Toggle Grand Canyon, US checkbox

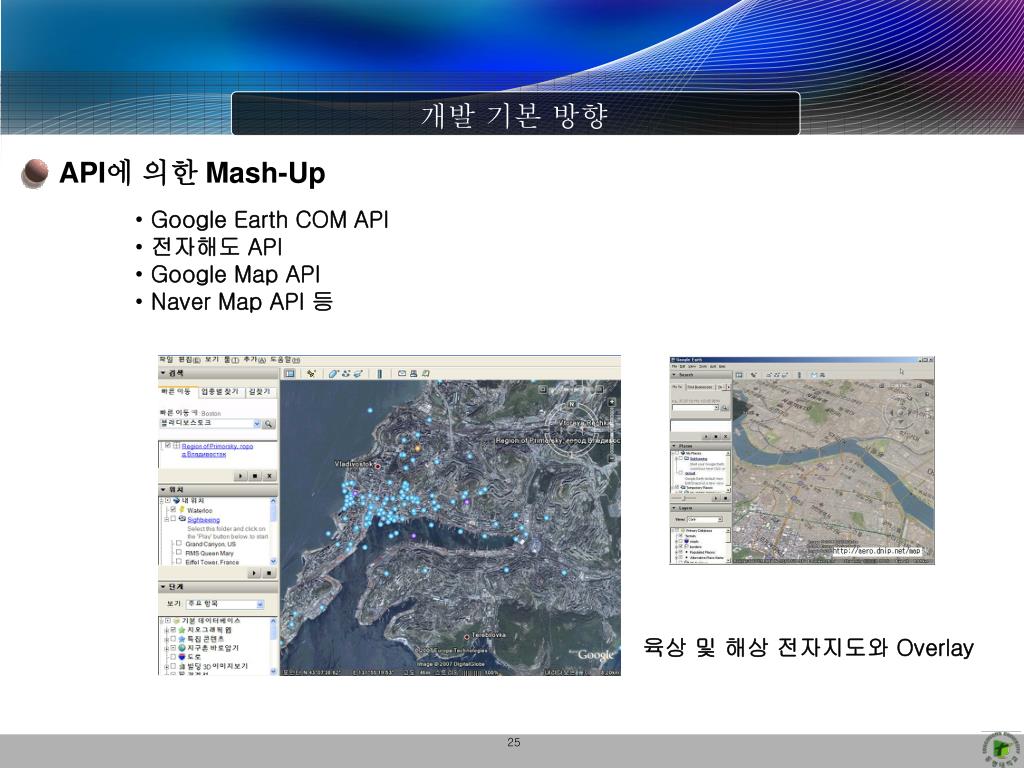[178, 543]
